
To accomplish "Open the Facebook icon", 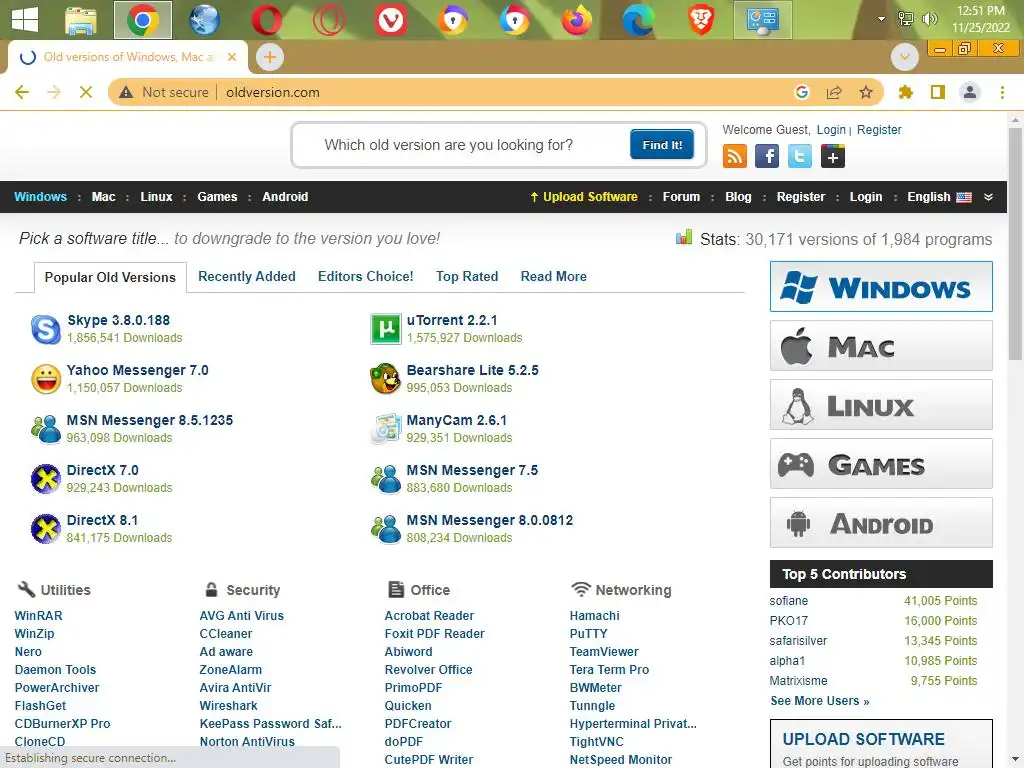I will coord(767,157).
